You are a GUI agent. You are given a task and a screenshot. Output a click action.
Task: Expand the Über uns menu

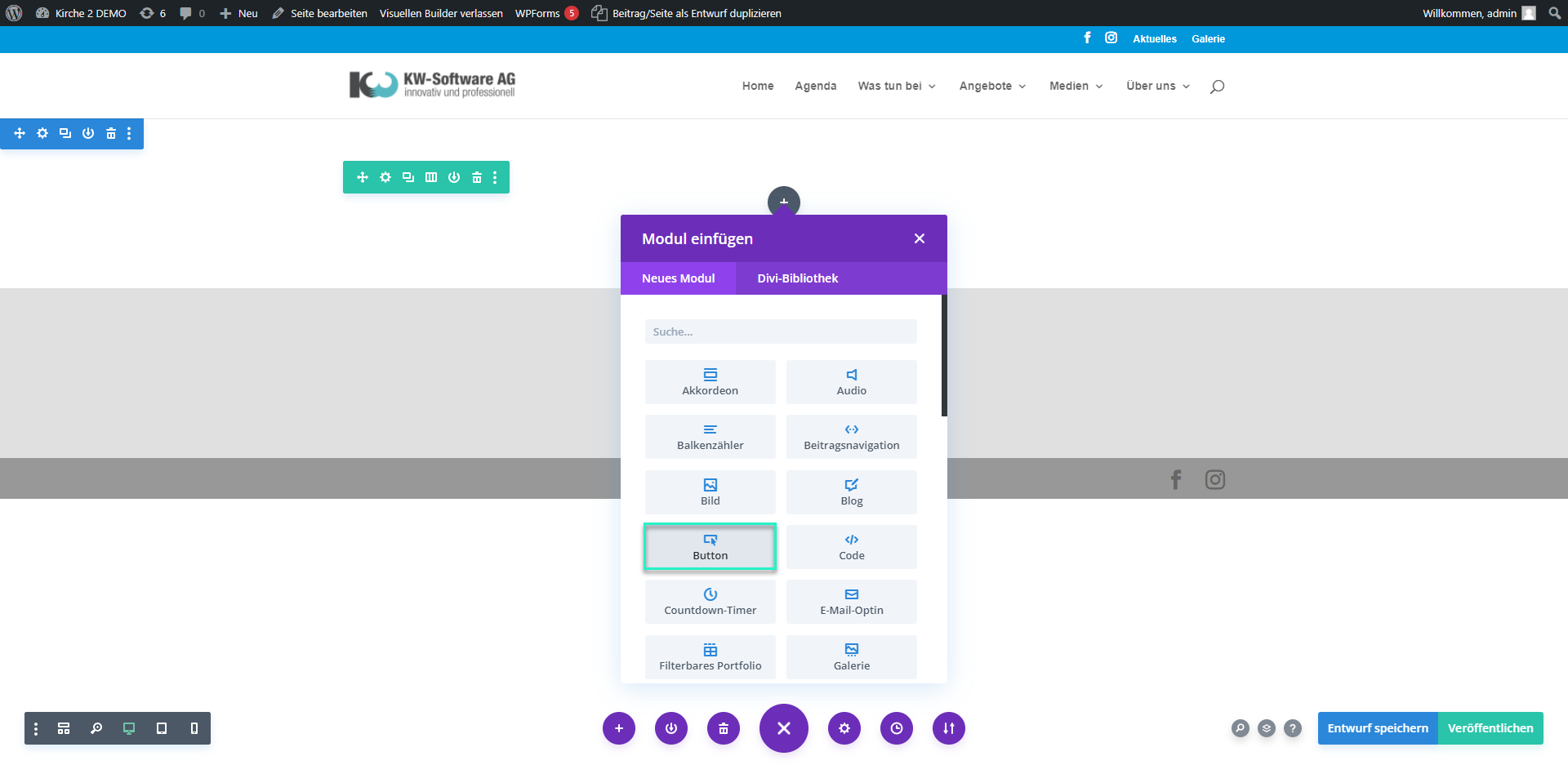[1157, 86]
